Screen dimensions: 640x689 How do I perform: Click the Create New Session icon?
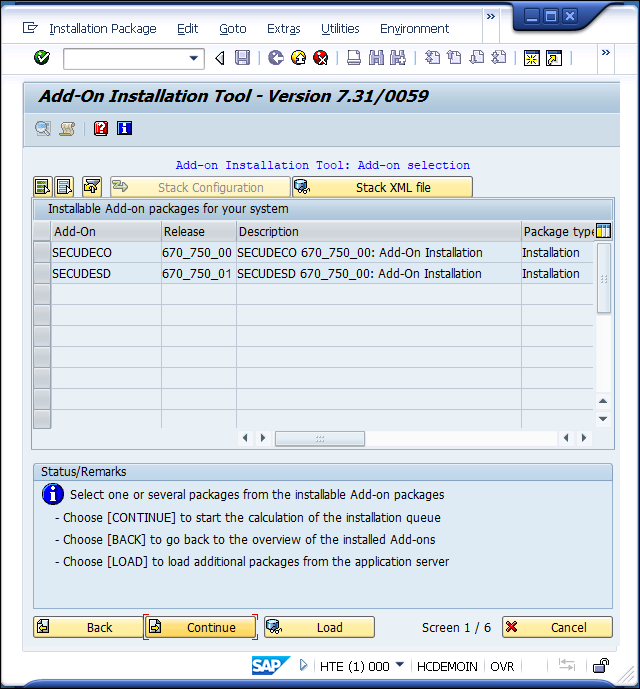[x=531, y=58]
